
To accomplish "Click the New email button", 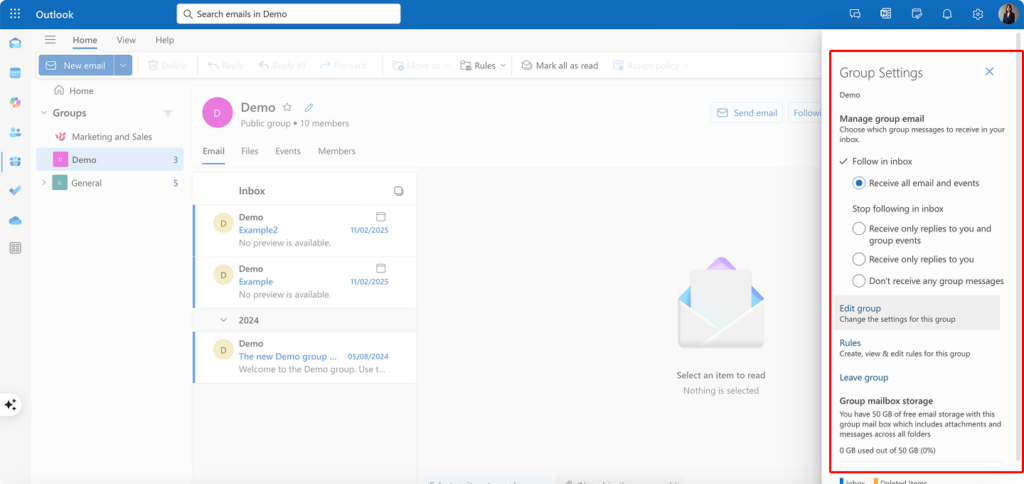I will point(76,65).
